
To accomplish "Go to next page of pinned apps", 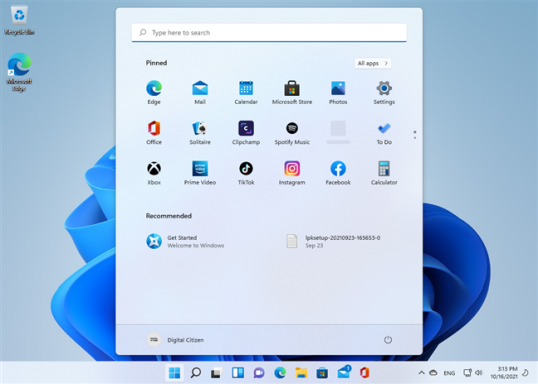I will click(x=415, y=138).
